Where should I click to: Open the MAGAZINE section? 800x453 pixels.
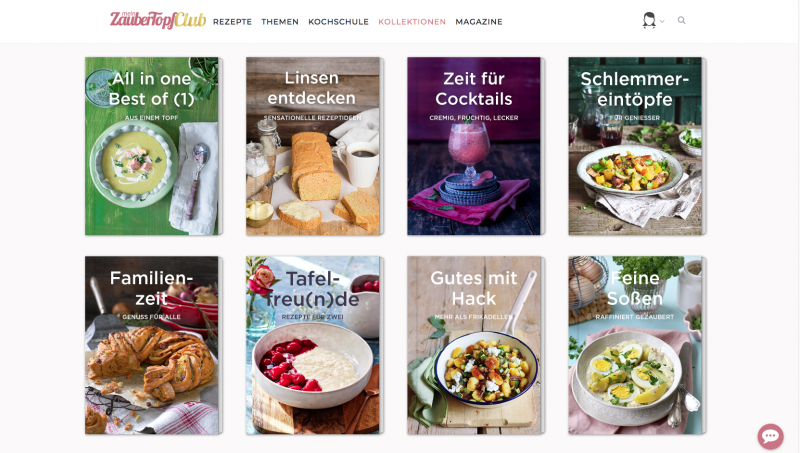tap(479, 22)
